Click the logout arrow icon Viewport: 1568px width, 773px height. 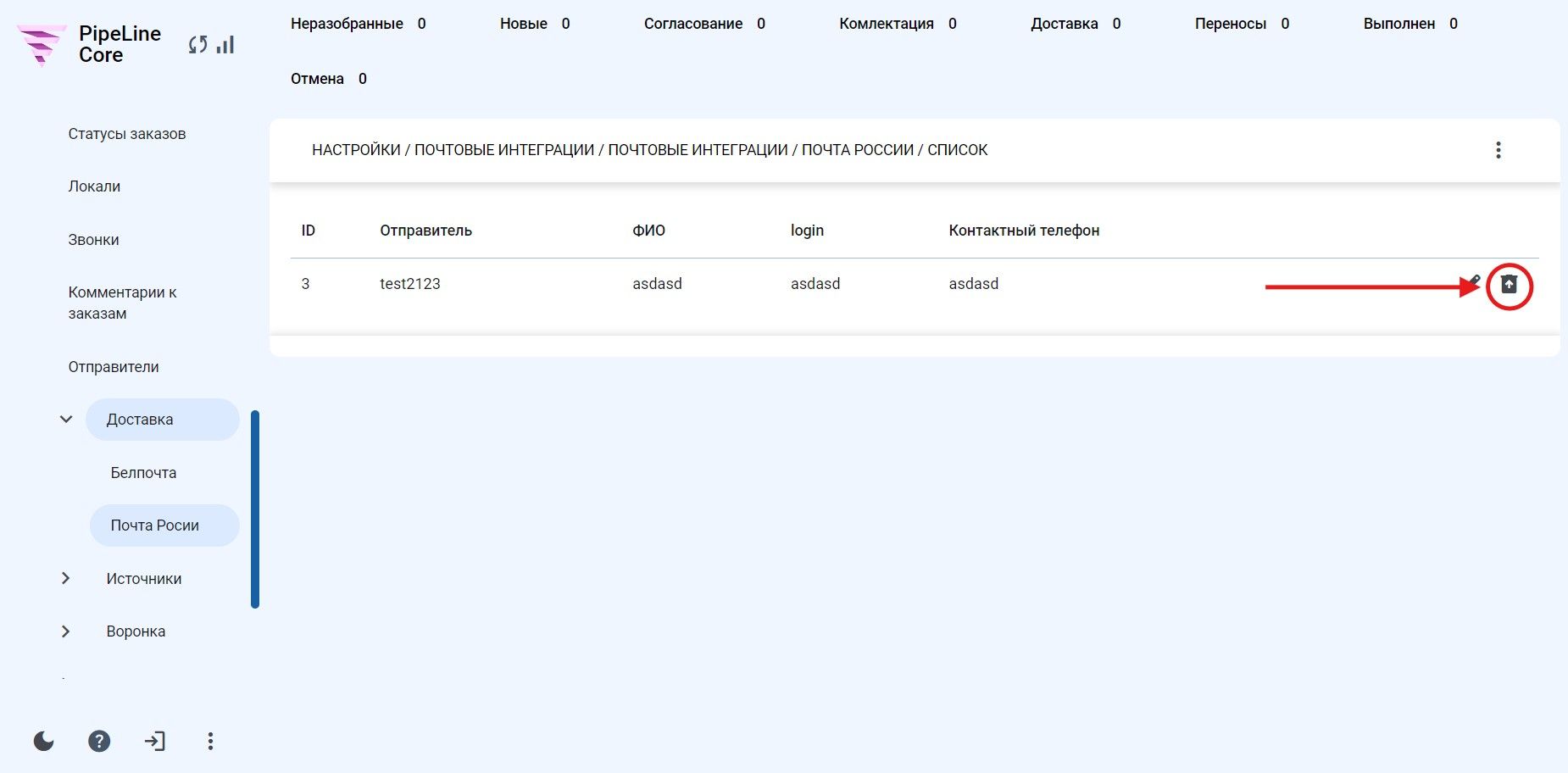pyautogui.click(x=155, y=742)
